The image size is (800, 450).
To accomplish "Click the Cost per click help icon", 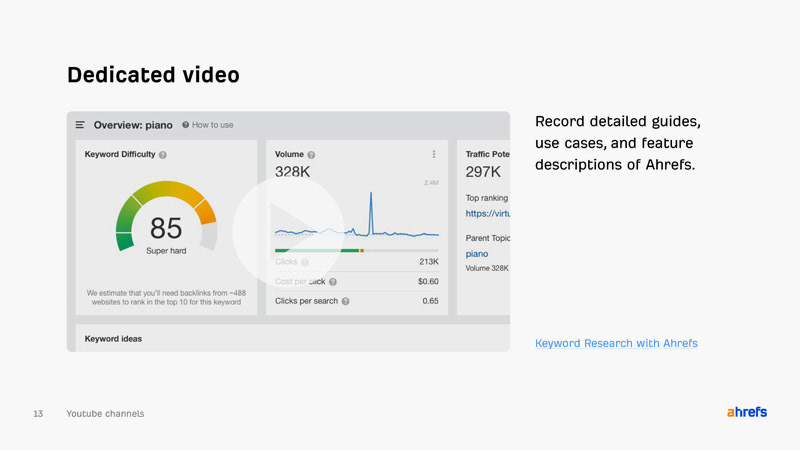I will [333, 282].
